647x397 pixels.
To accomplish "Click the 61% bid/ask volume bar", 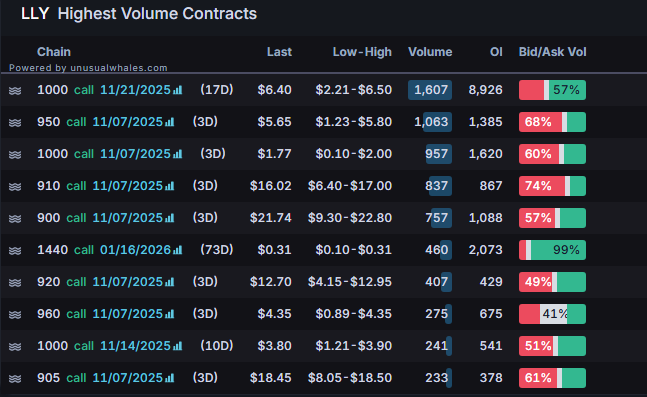I will point(552,378).
